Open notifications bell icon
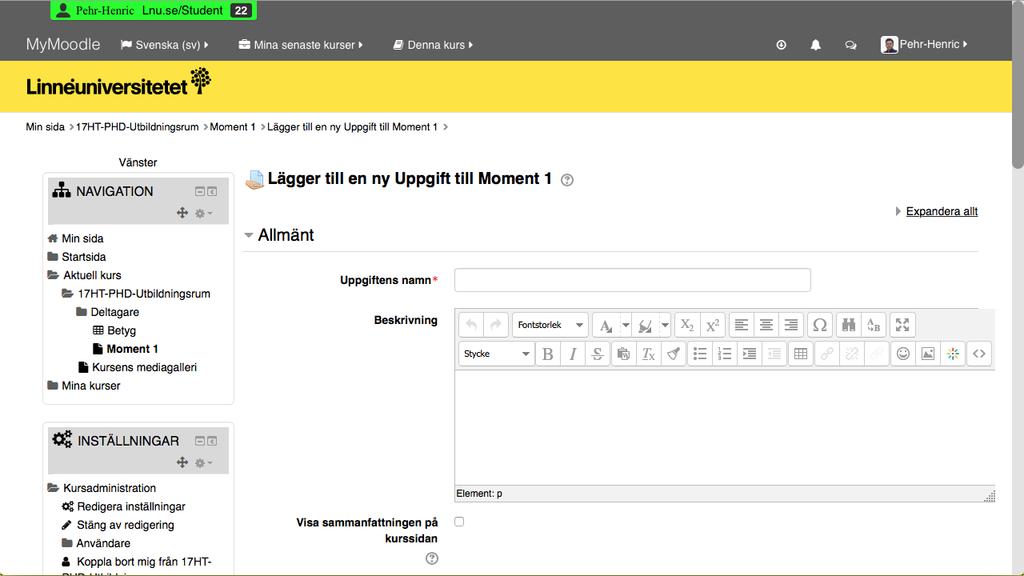 816,45
